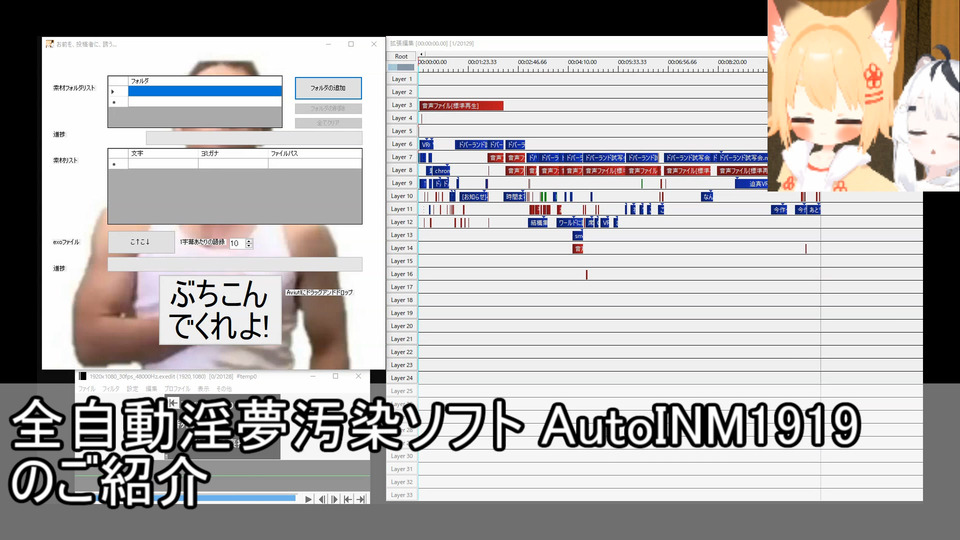Screen dimensions: 960x540
Task: Toggle visibility of Layer 6
Action: click(402, 144)
